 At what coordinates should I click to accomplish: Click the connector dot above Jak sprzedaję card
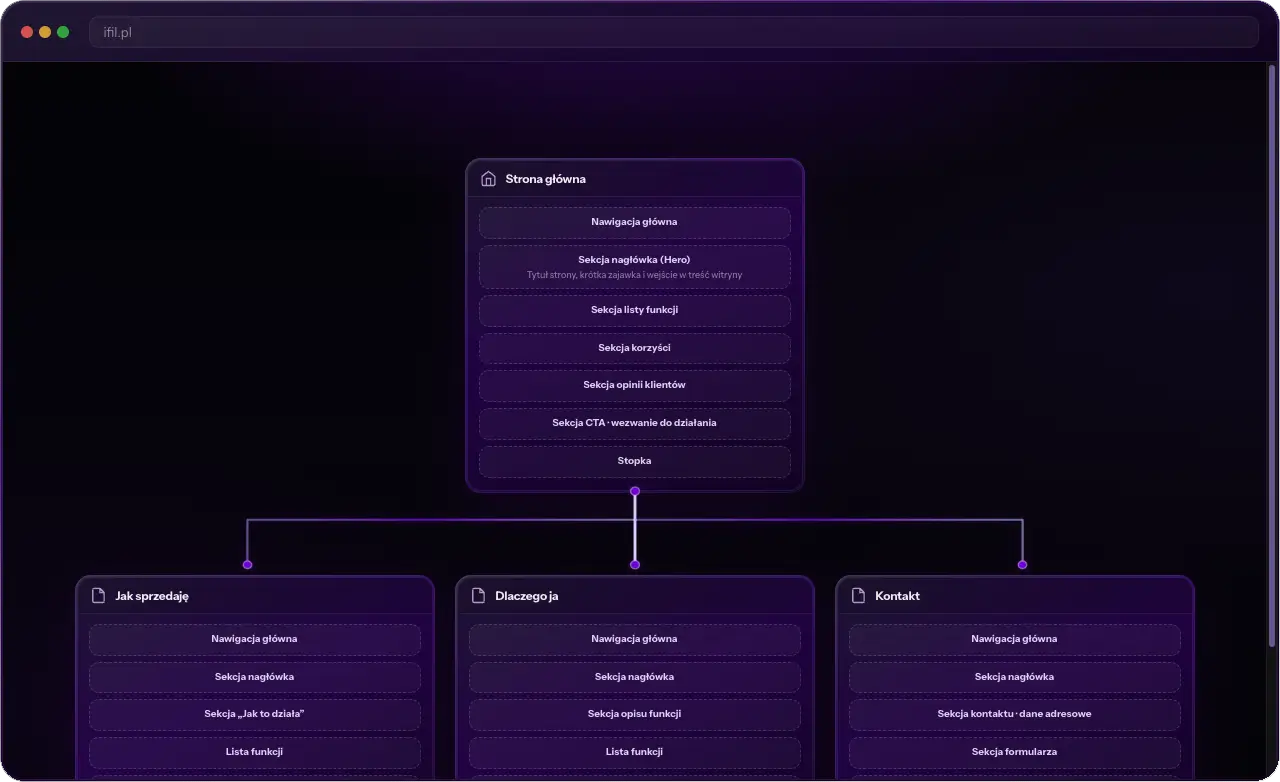[247, 564]
